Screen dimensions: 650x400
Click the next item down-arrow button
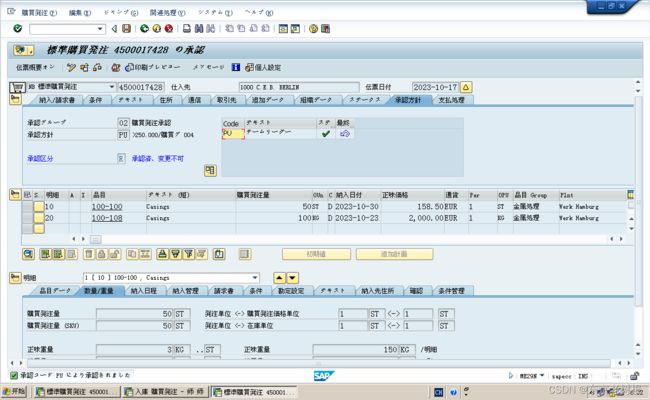(293, 278)
